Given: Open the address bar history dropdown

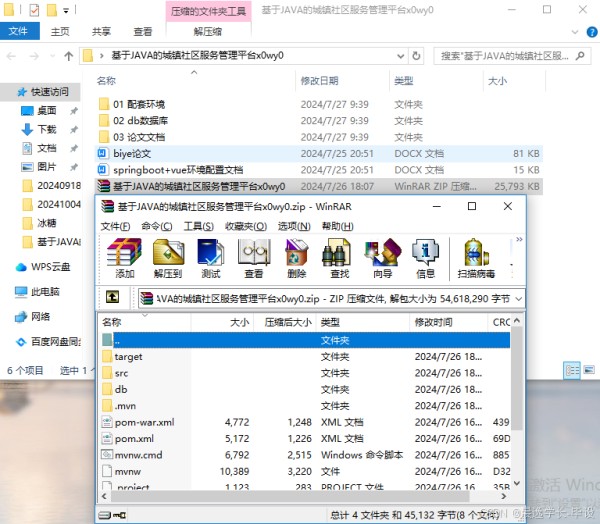Looking at the screenshot, I should [401, 56].
